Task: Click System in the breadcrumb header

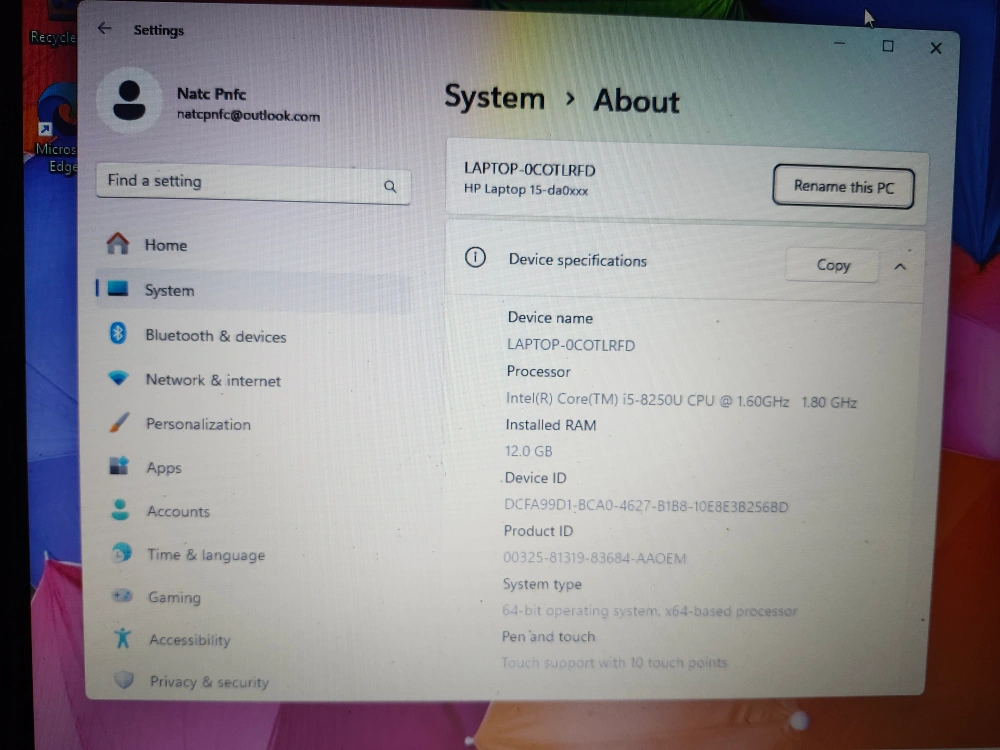Action: (x=494, y=98)
